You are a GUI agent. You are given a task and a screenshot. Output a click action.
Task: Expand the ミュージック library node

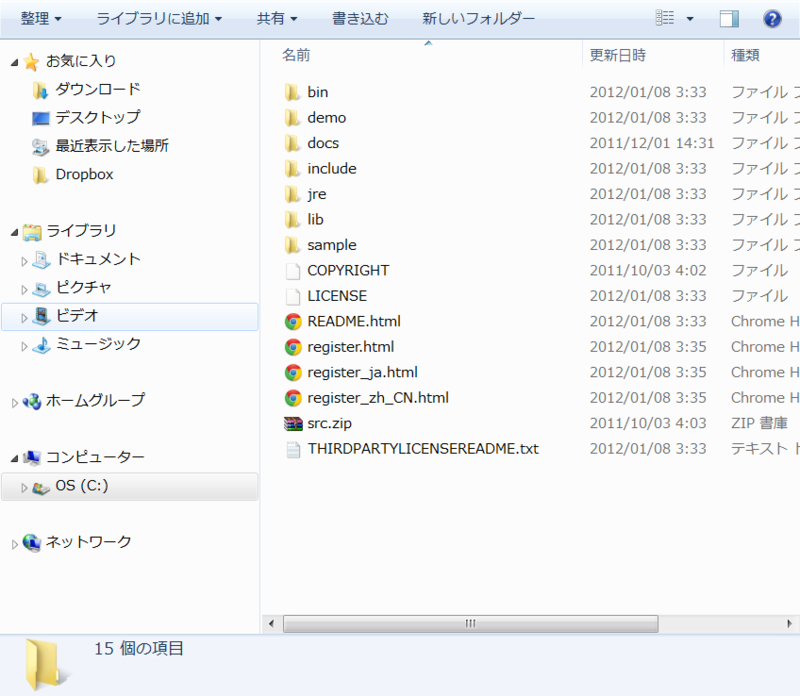pos(24,346)
